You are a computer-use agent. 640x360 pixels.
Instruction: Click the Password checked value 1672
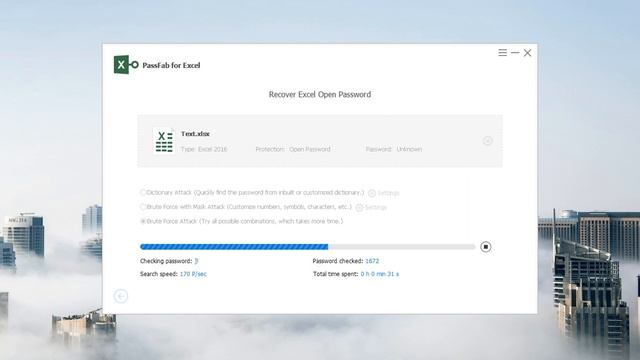pos(372,261)
